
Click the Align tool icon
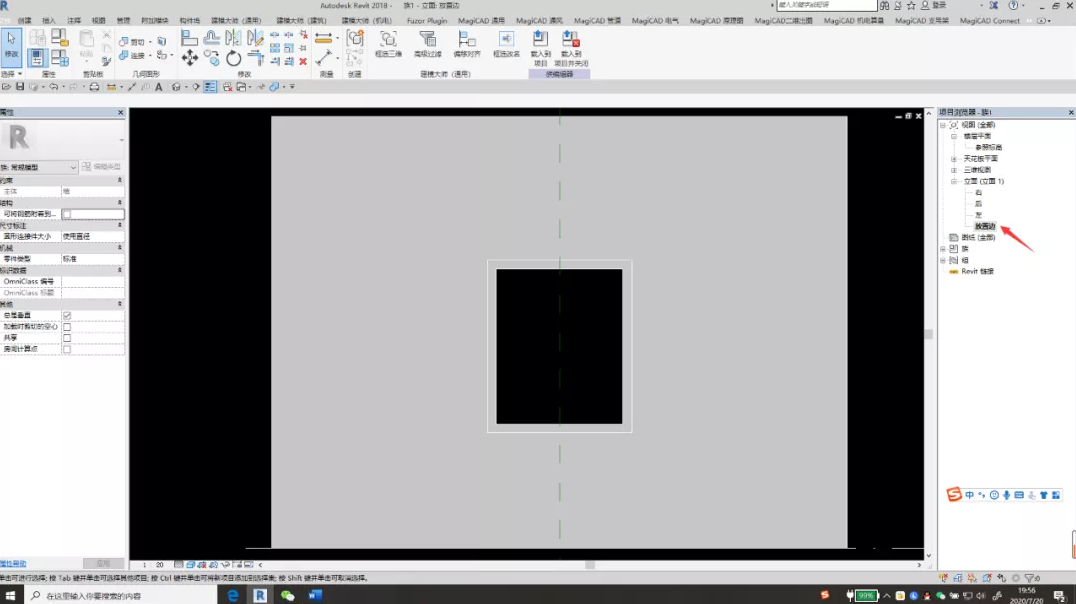pos(189,38)
